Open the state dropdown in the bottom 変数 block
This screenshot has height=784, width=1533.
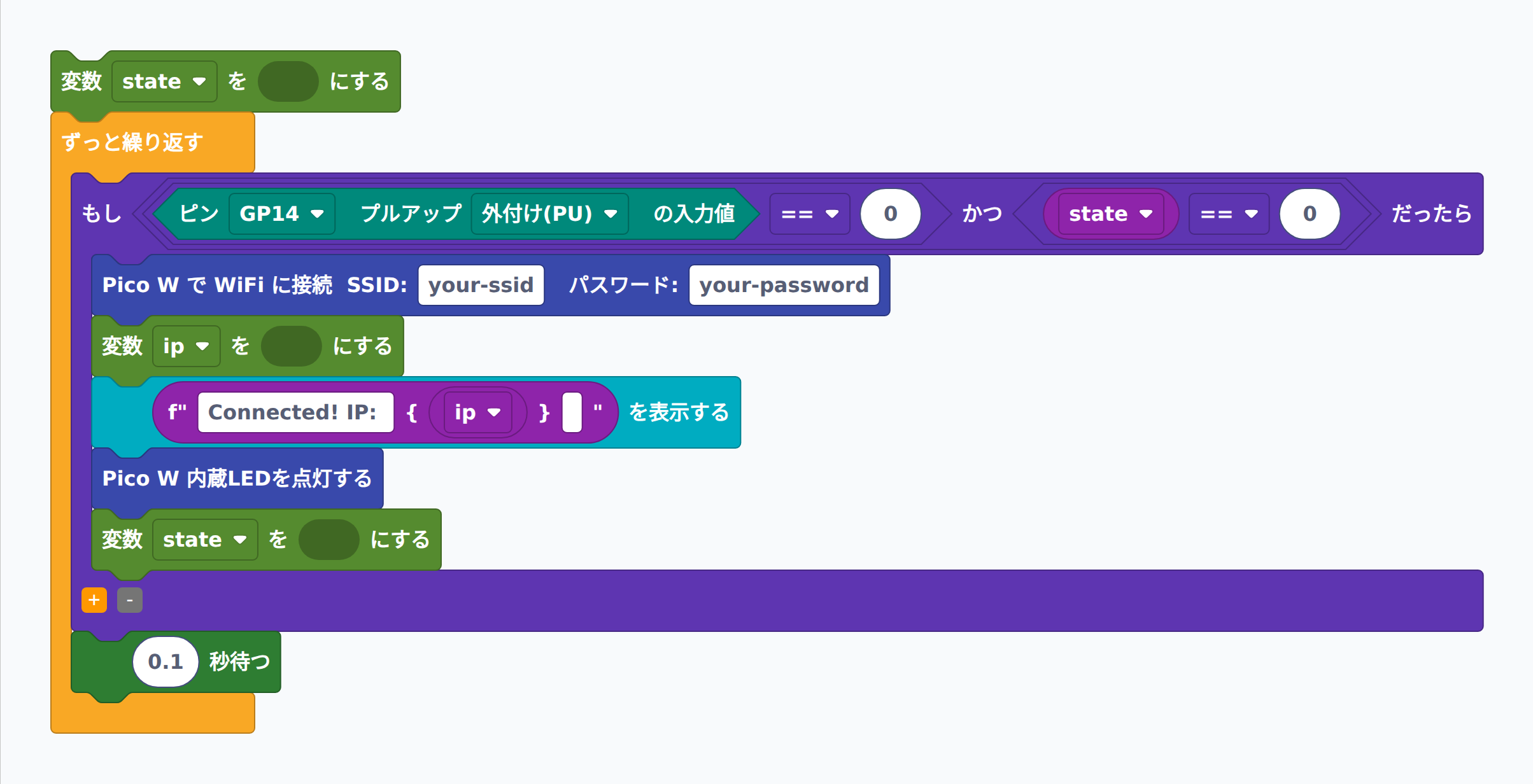click(x=205, y=540)
